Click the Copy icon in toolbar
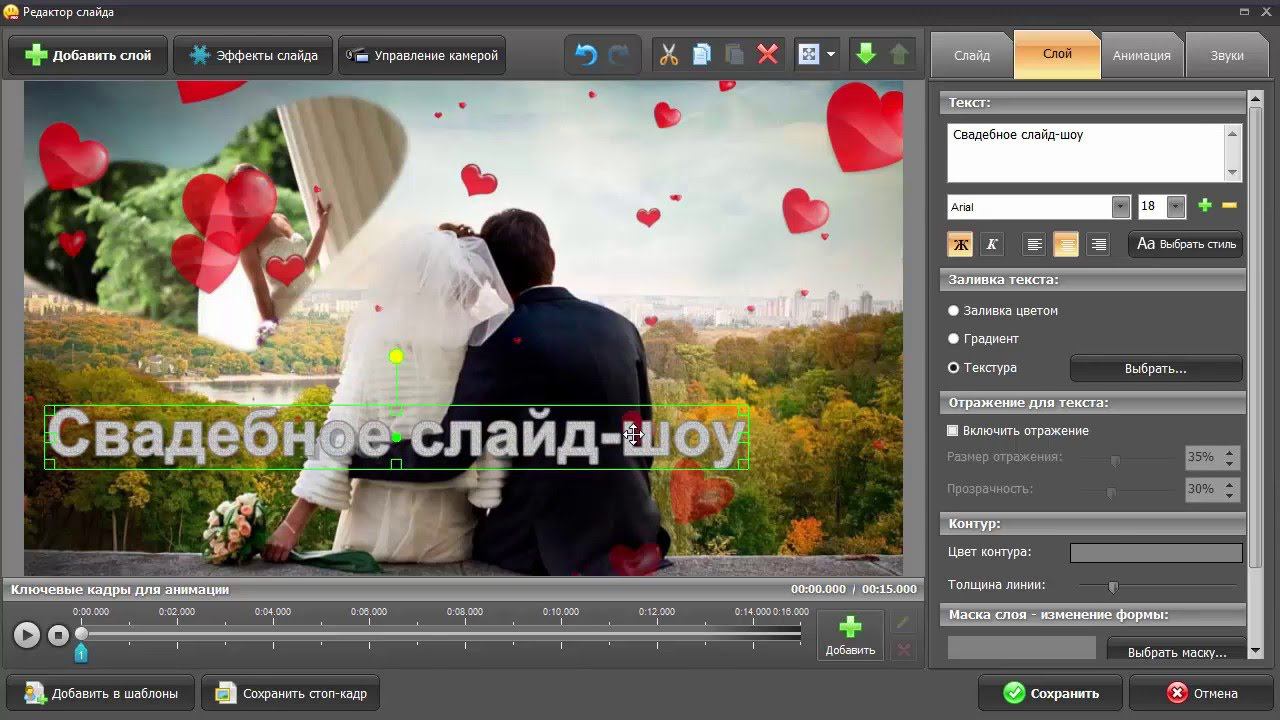Screen dimensions: 1280x720 click(702, 55)
